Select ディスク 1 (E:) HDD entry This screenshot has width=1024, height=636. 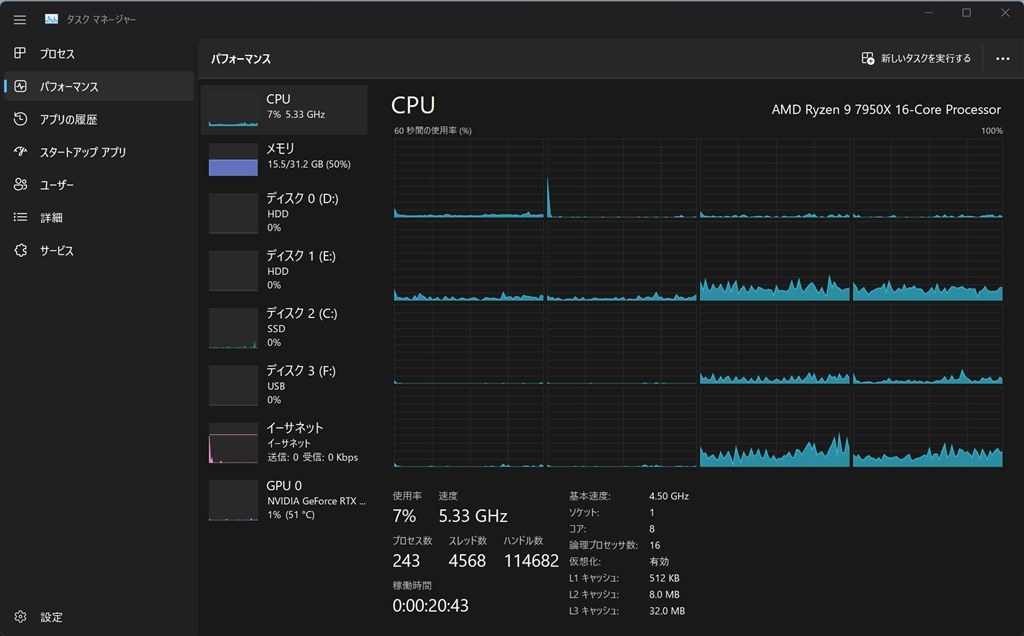click(284, 270)
